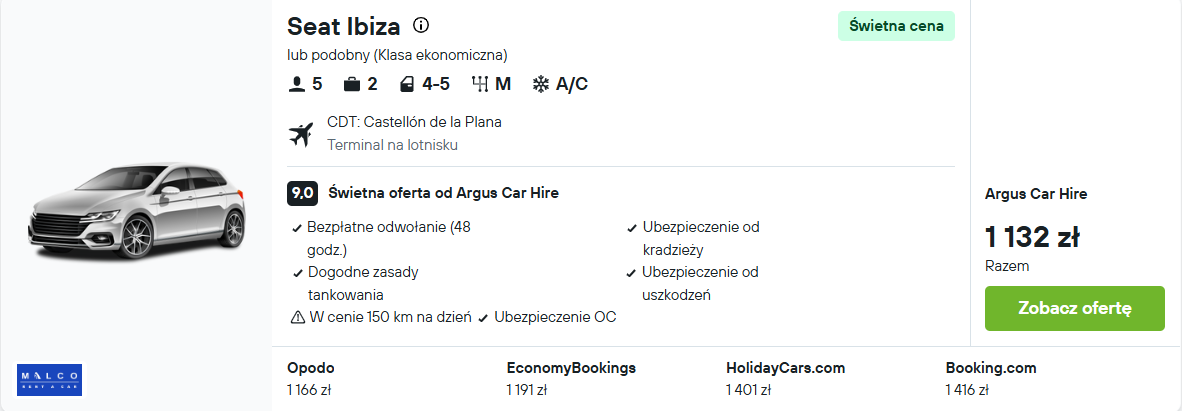Open the Opodo 1 166 zł offer

(x=311, y=378)
